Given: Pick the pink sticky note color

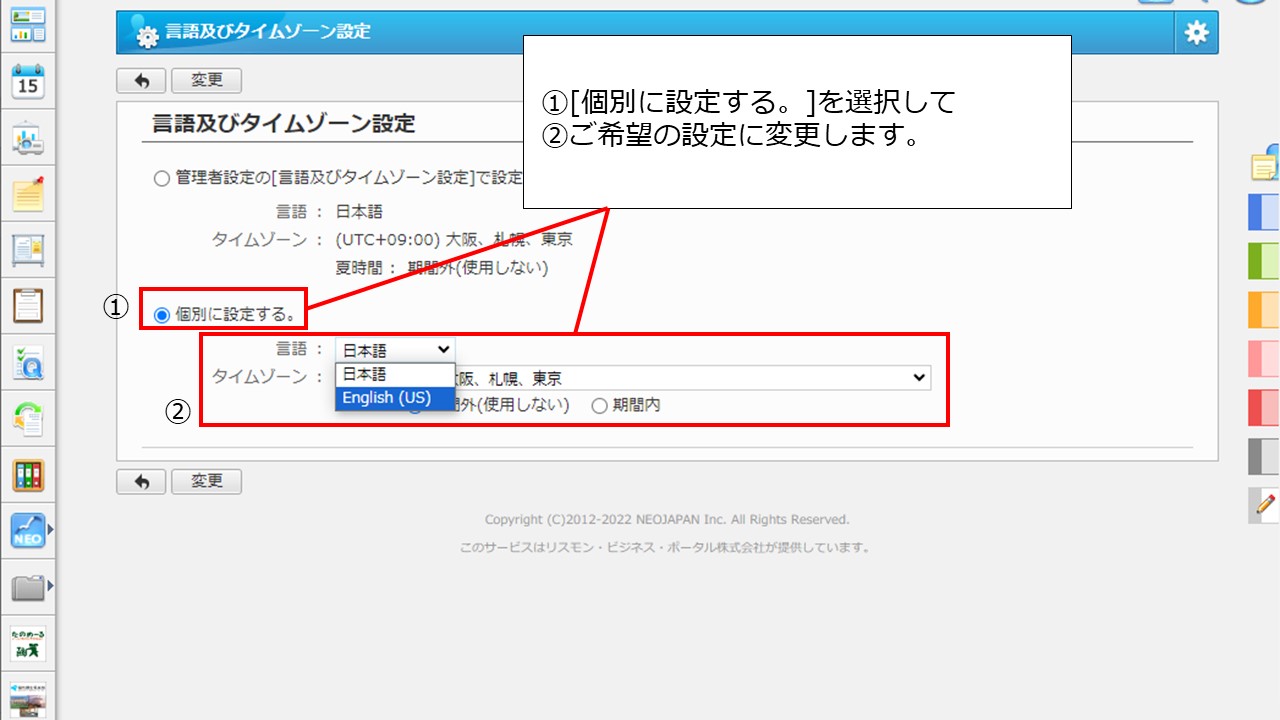Looking at the screenshot, I should (x=1264, y=358).
